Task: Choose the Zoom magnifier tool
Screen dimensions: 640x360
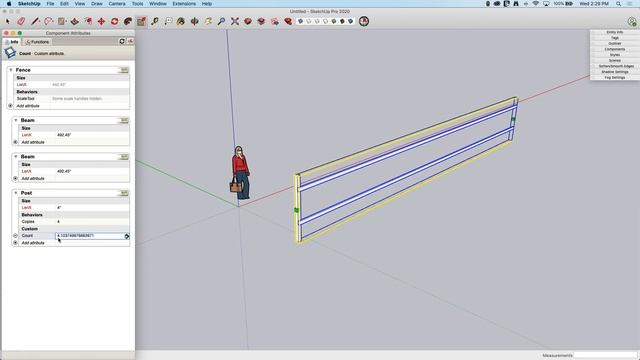Action: point(221,21)
